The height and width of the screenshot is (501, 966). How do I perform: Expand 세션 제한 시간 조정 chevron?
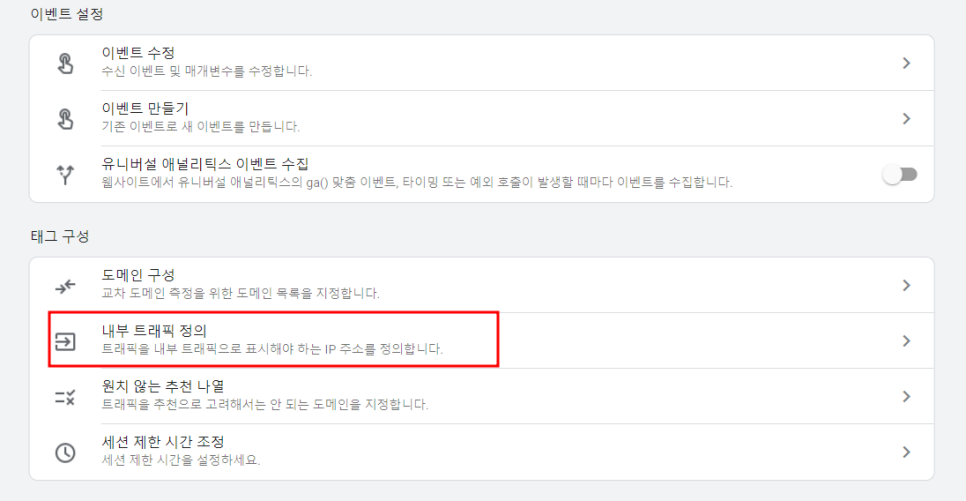click(x=906, y=452)
